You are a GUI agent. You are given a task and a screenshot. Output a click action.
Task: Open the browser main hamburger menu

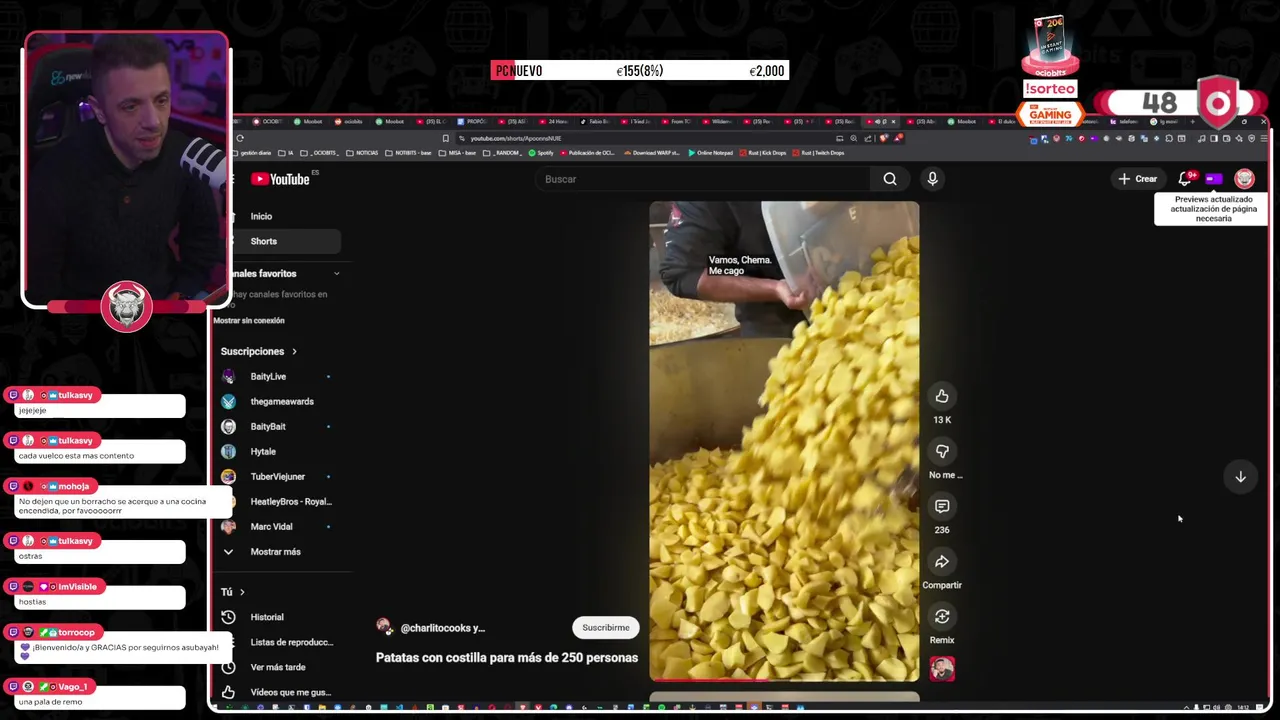1264,138
